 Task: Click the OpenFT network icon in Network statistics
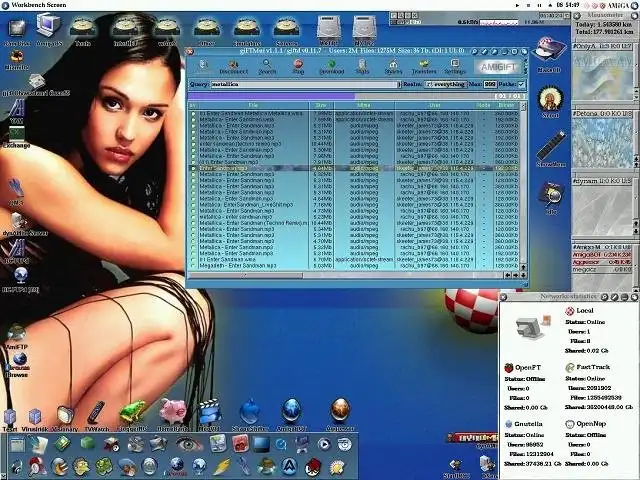pos(509,368)
